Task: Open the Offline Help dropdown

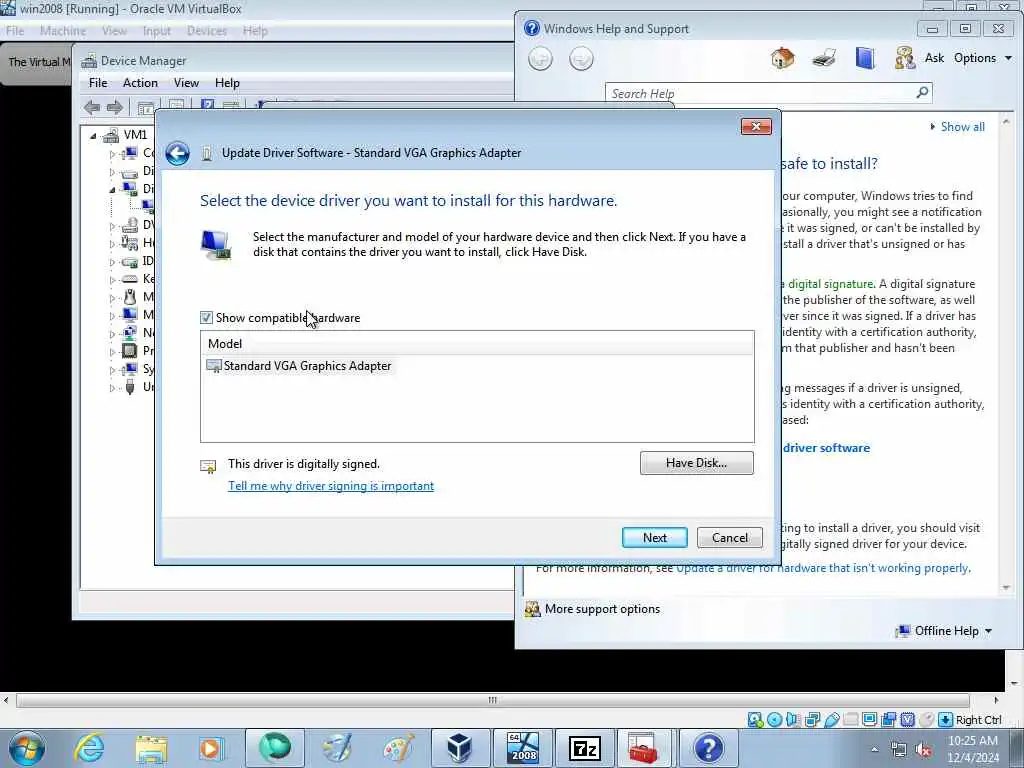Action: (945, 631)
